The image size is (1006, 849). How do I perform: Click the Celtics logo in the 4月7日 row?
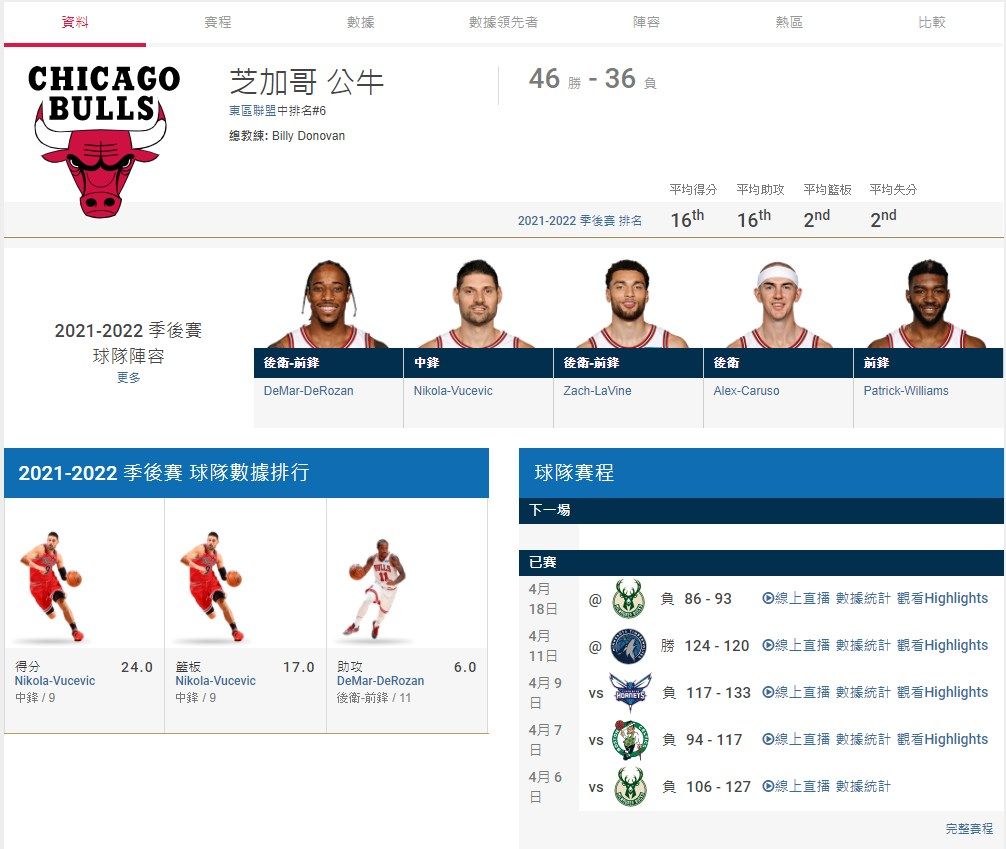(x=629, y=740)
